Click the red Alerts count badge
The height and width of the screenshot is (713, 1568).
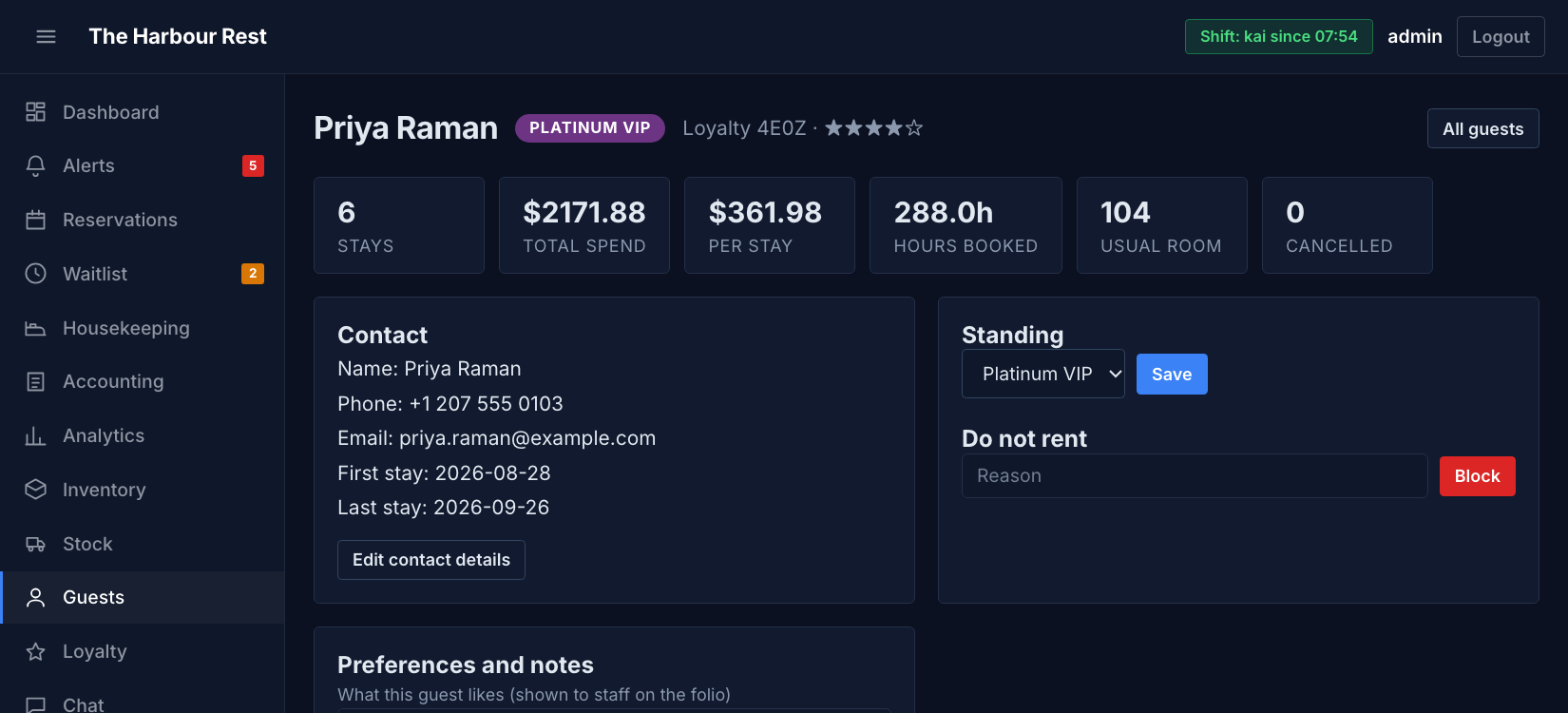point(253,165)
